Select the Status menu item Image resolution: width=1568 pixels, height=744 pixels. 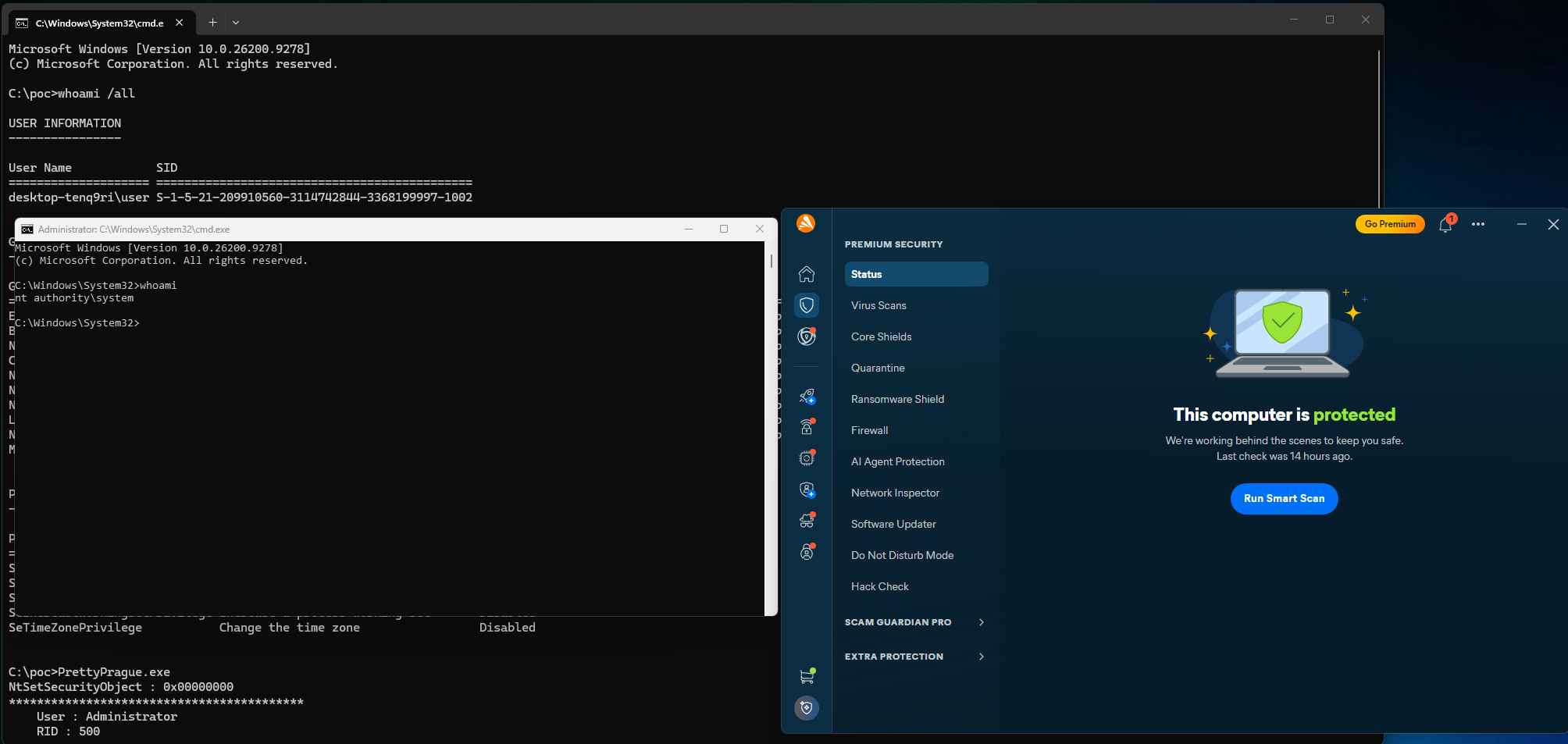[917, 274]
